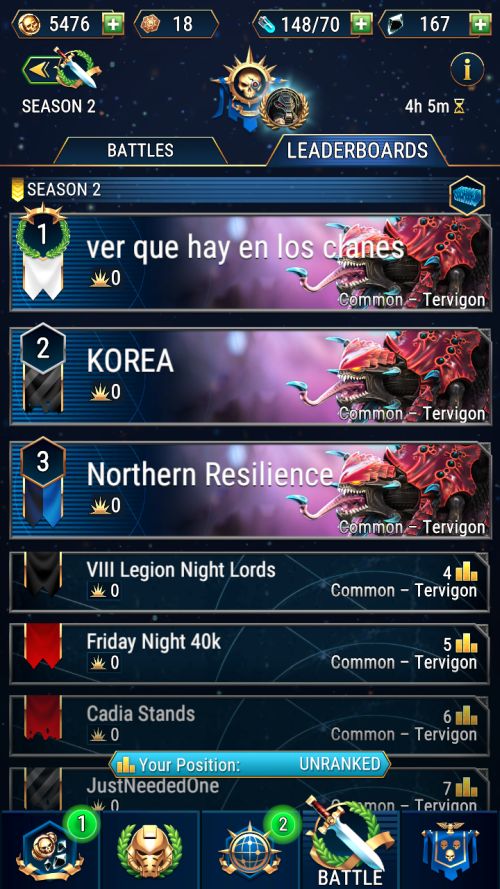
Task: Switch to the BATTLES tab
Action: [141, 150]
